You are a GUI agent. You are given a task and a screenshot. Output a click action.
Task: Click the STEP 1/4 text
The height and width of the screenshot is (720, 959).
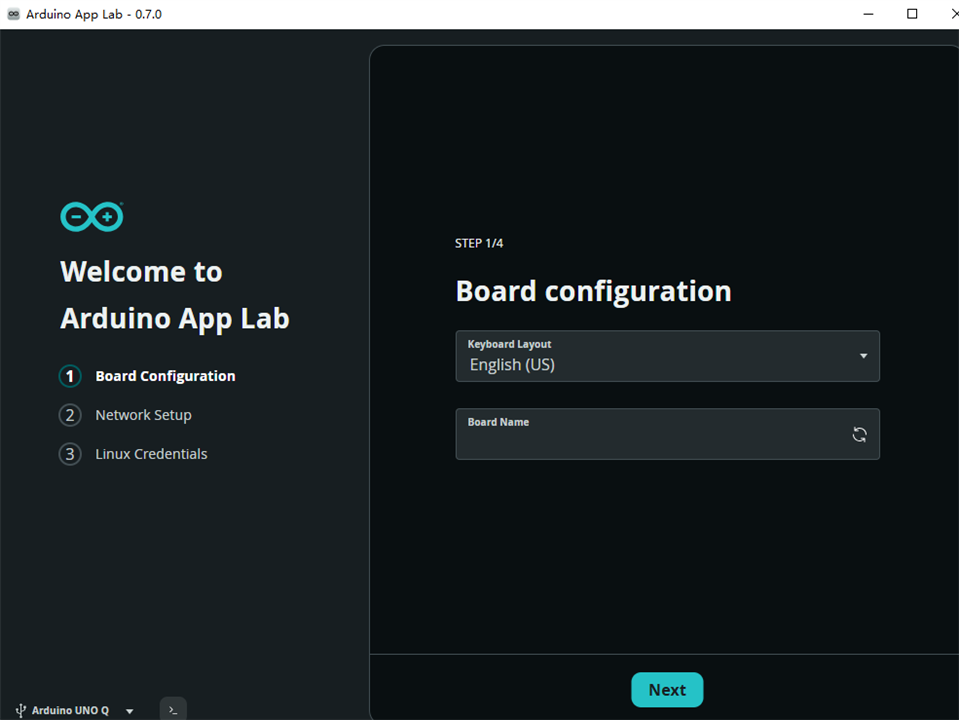(x=479, y=243)
